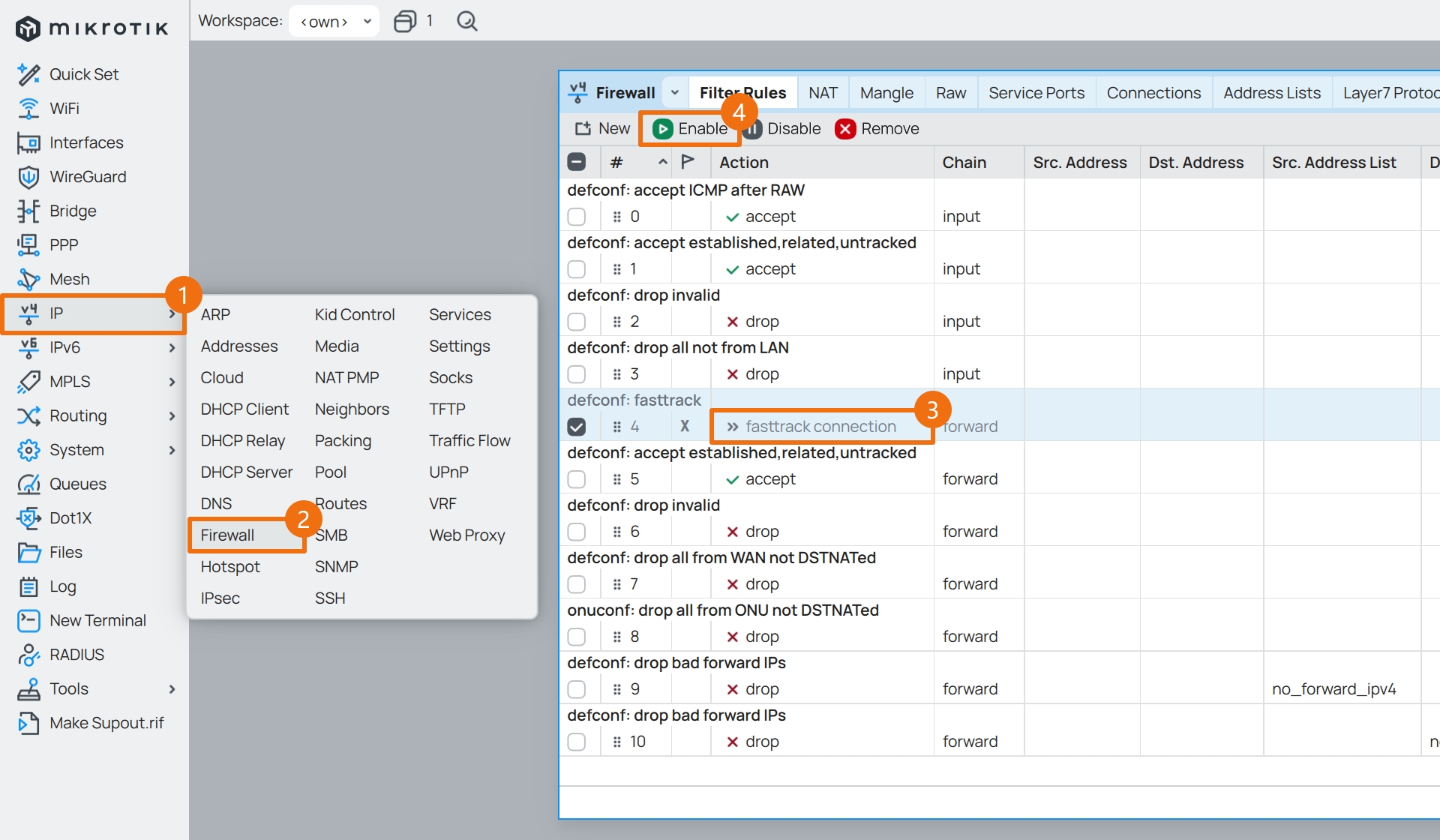Check the box for rule 0
This screenshot has width=1440, height=840.
pos(577,217)
